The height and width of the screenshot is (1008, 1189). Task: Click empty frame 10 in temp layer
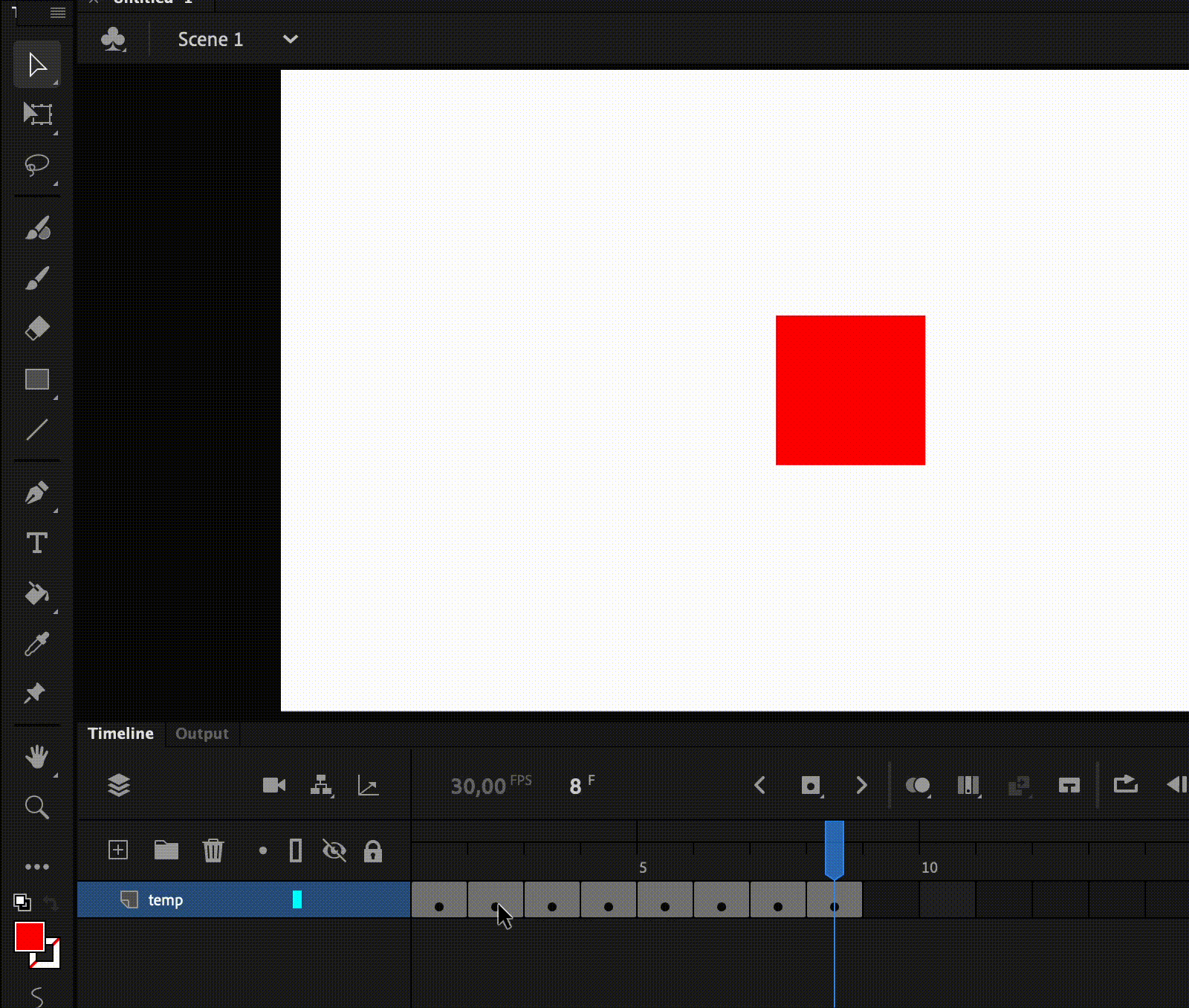pos(947,899)
